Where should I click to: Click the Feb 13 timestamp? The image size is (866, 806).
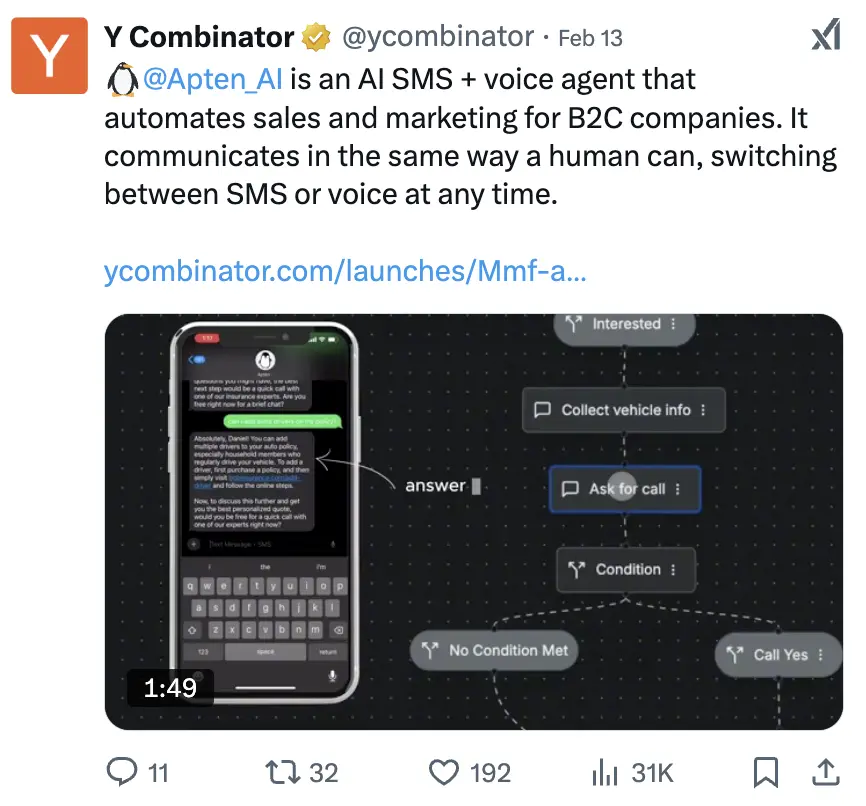590,38
